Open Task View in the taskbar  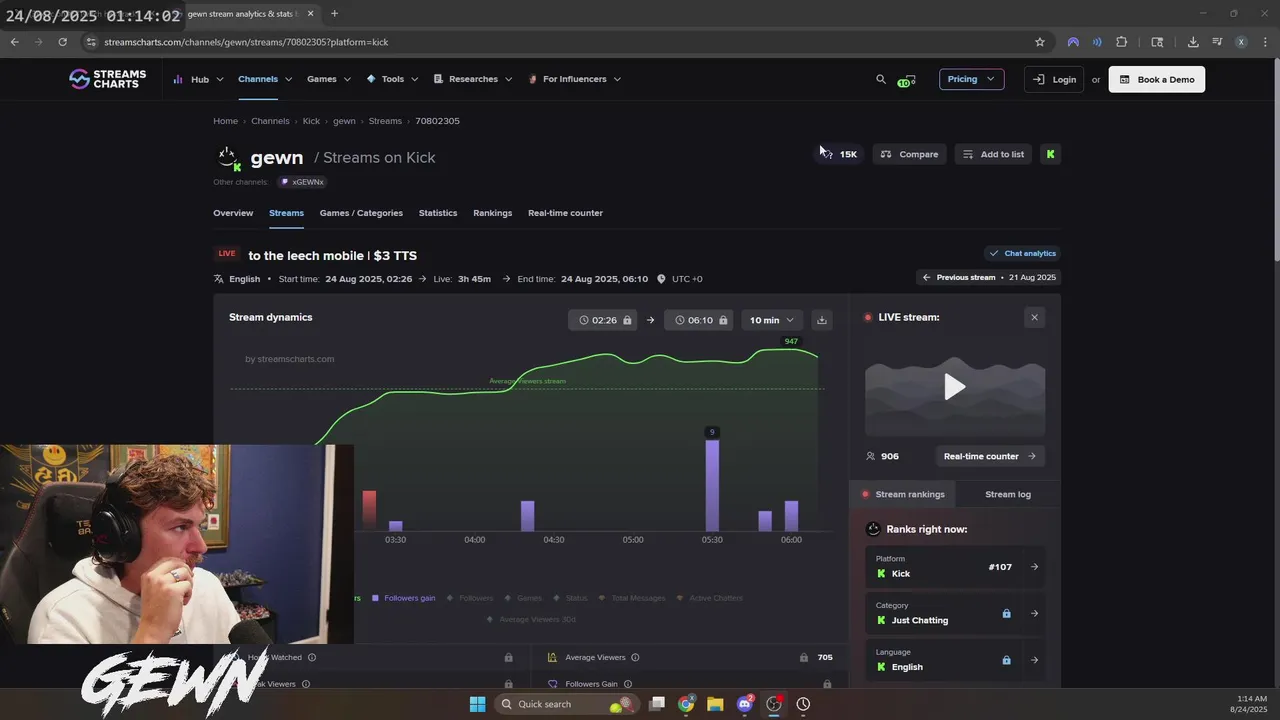[657, 704]
